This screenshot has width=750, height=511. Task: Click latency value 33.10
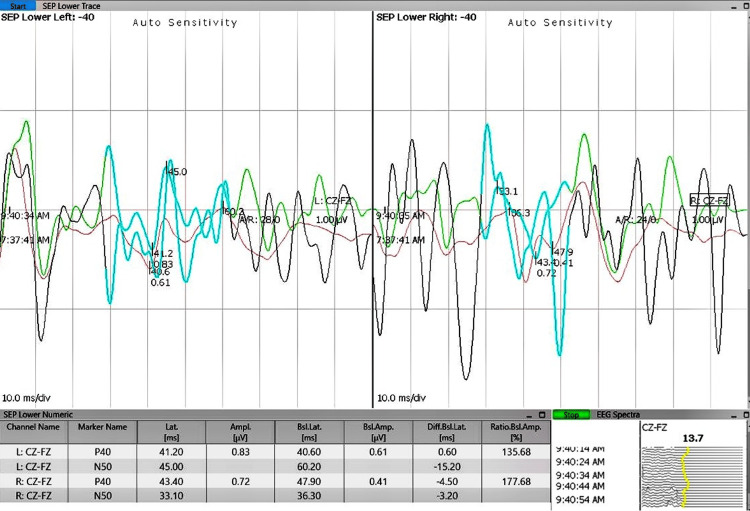(171, 496)
